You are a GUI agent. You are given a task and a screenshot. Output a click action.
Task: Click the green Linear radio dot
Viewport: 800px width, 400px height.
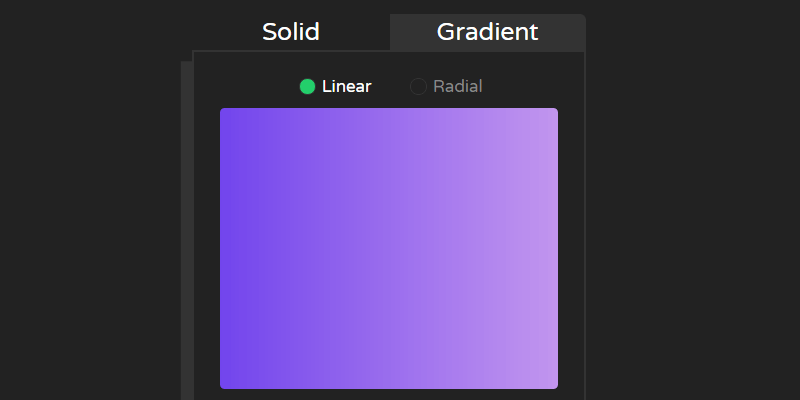tap(308, 87)
